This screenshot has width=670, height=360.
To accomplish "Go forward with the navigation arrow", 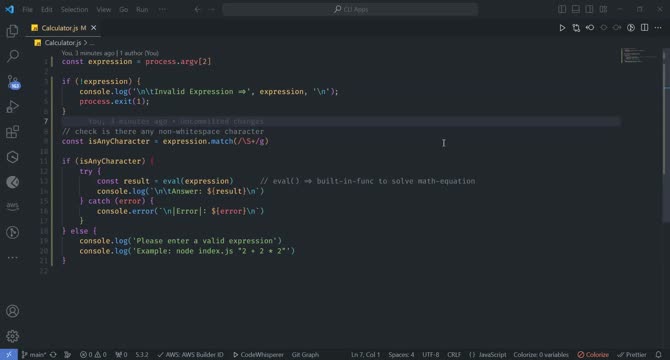I will pos(212,9).
